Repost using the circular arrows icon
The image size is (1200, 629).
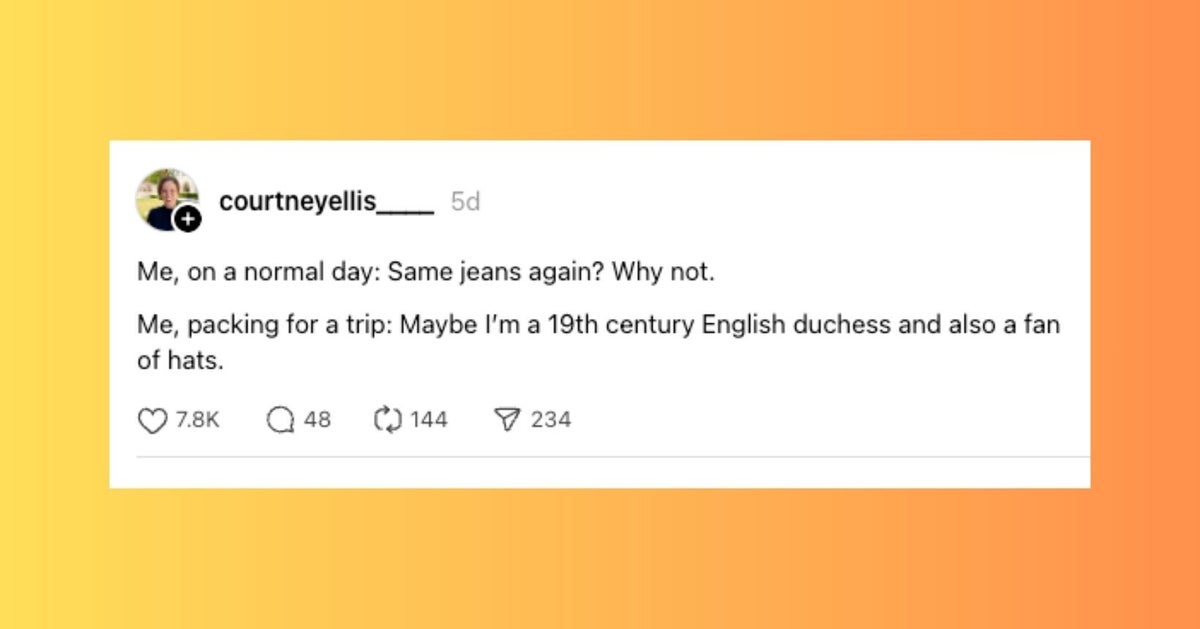point(387,420)
